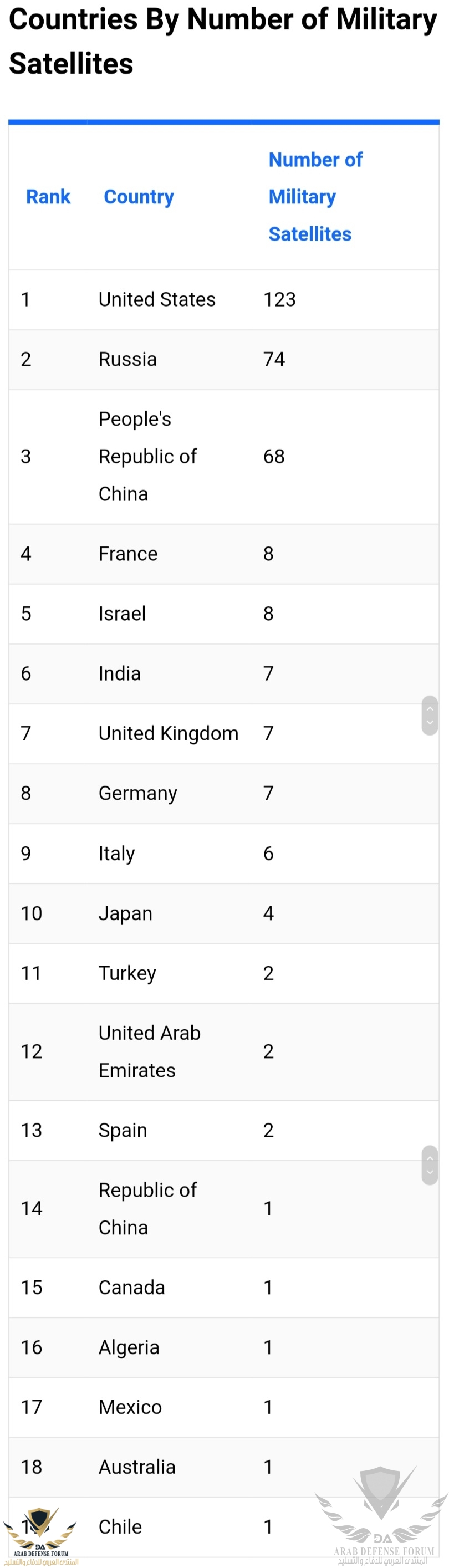Click the page title about Military Satellites

tap(223, 42)
